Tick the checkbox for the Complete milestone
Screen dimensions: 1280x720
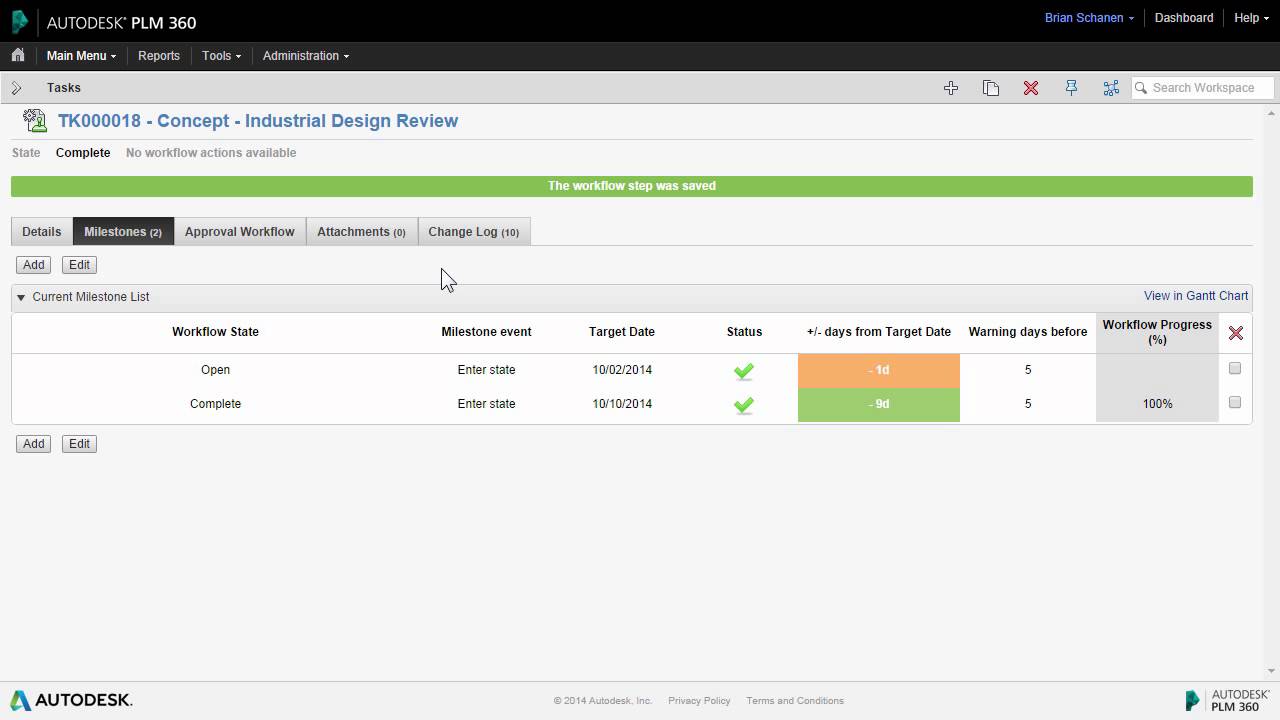[1235, 402]
